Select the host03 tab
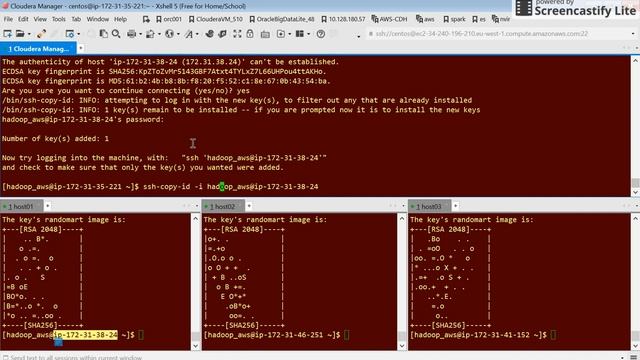This screenshot has height=360, width=640. coord(429,207)
